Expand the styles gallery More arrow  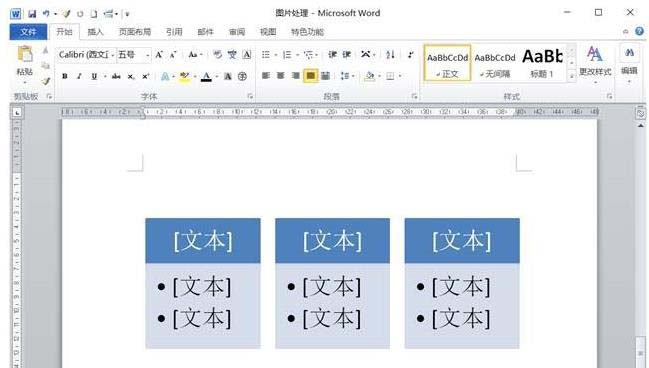(x=572, y=76)
